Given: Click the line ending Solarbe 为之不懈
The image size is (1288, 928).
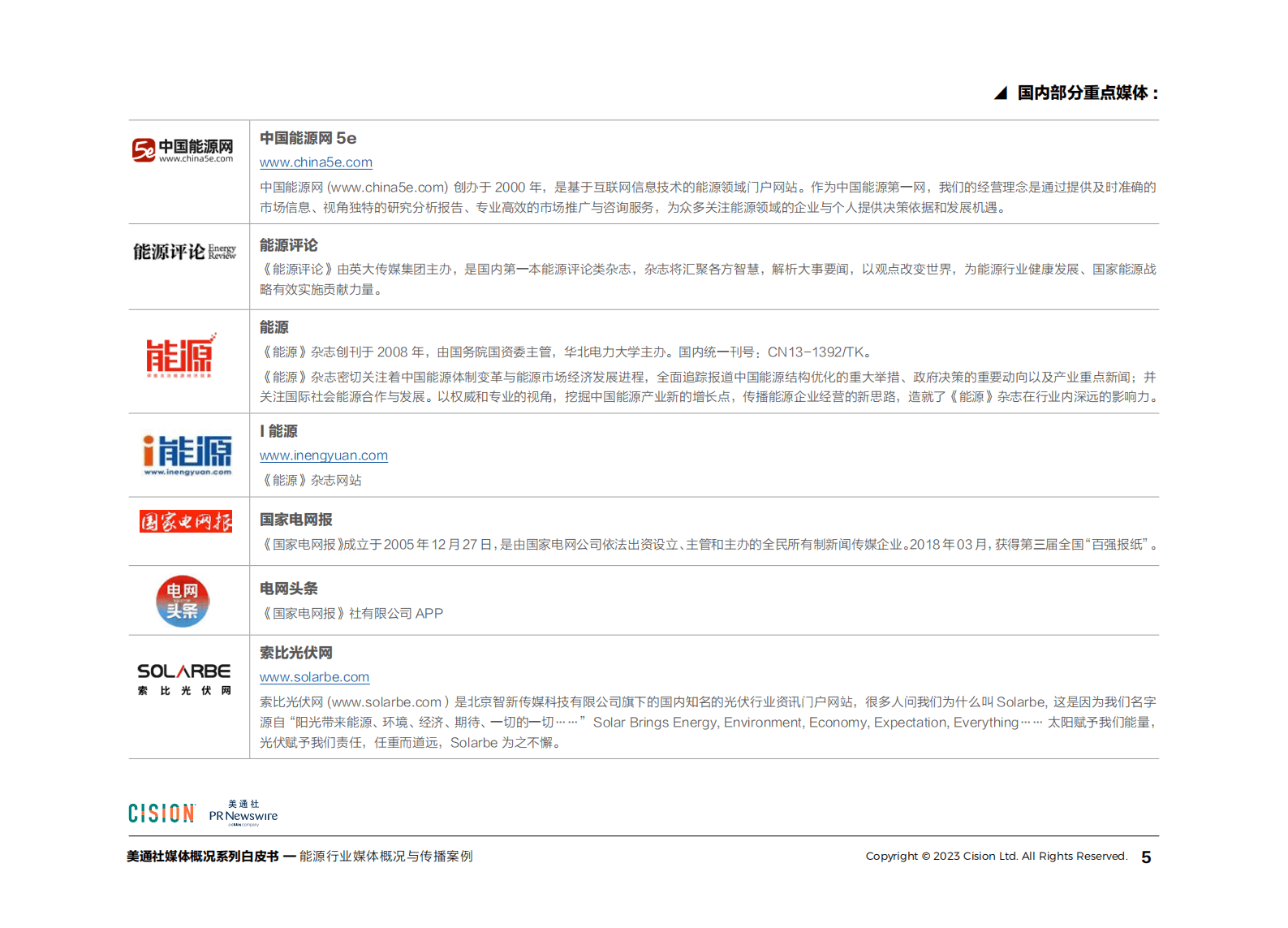Looking at the screenshot, I should pos(411,743).
